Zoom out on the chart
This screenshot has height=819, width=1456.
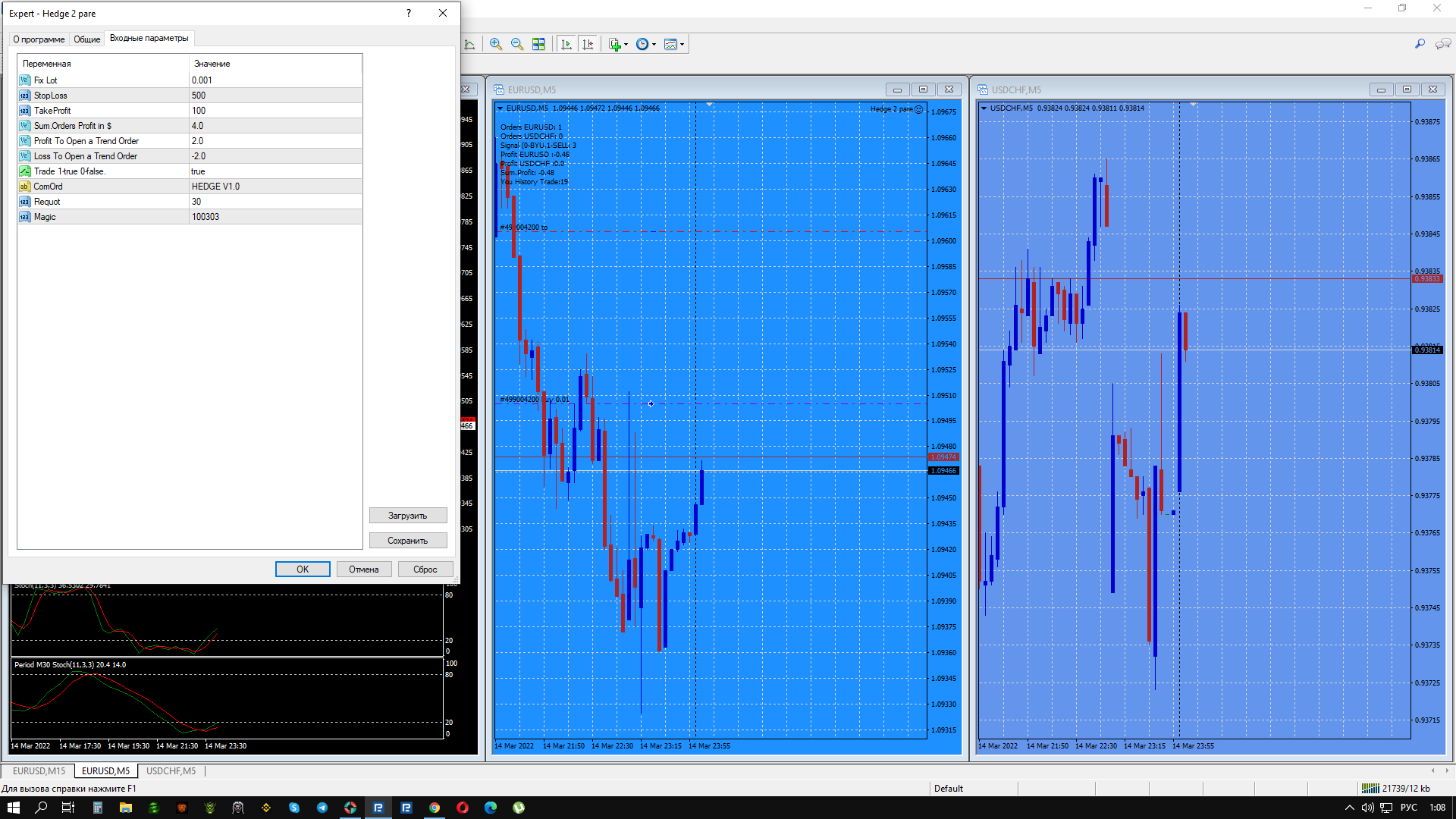point(517,44)
